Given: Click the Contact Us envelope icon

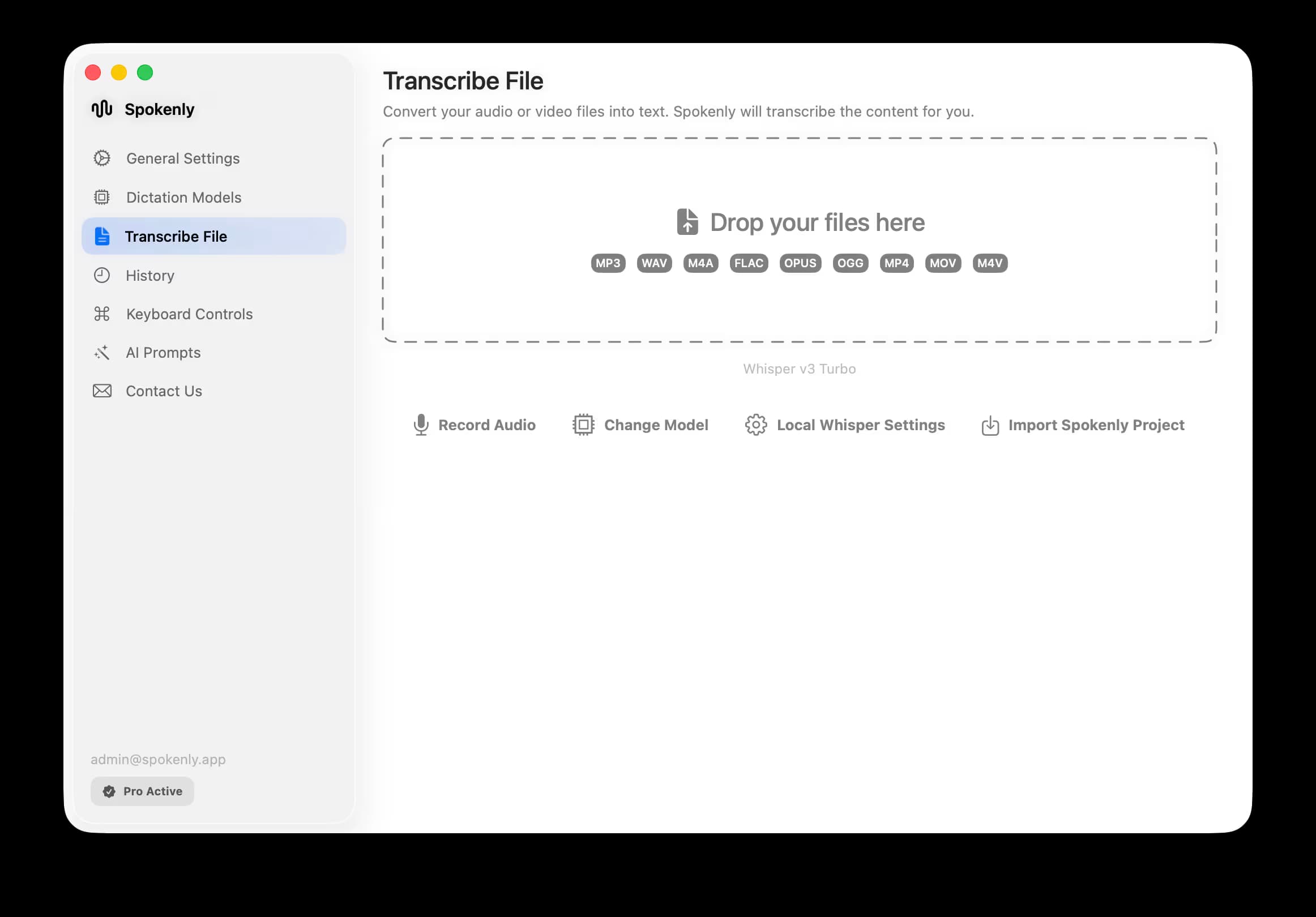Looking at the screenshot, I should [102, 391].
